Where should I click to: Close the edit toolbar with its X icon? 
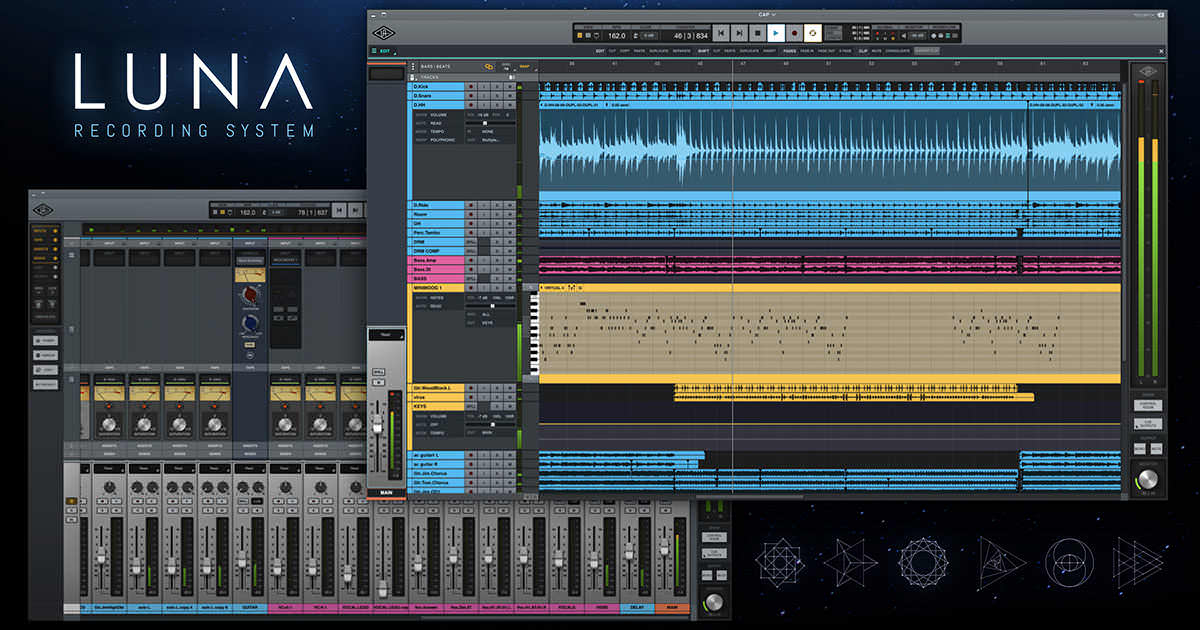pyautogui.click(x=1161, y=51)
